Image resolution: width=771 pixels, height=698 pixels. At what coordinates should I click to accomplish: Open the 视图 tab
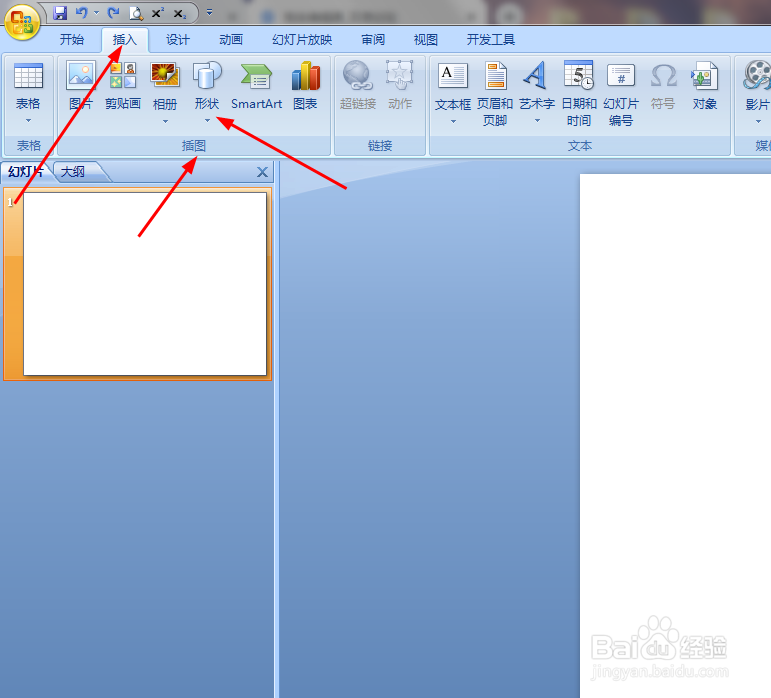(425, 39)
